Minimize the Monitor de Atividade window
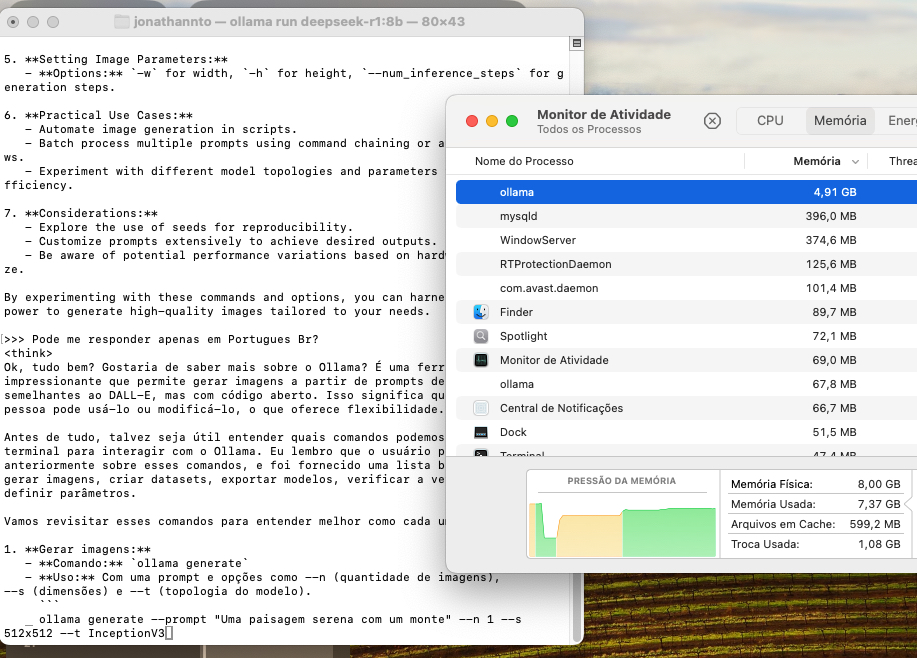 tap(492, 121)
